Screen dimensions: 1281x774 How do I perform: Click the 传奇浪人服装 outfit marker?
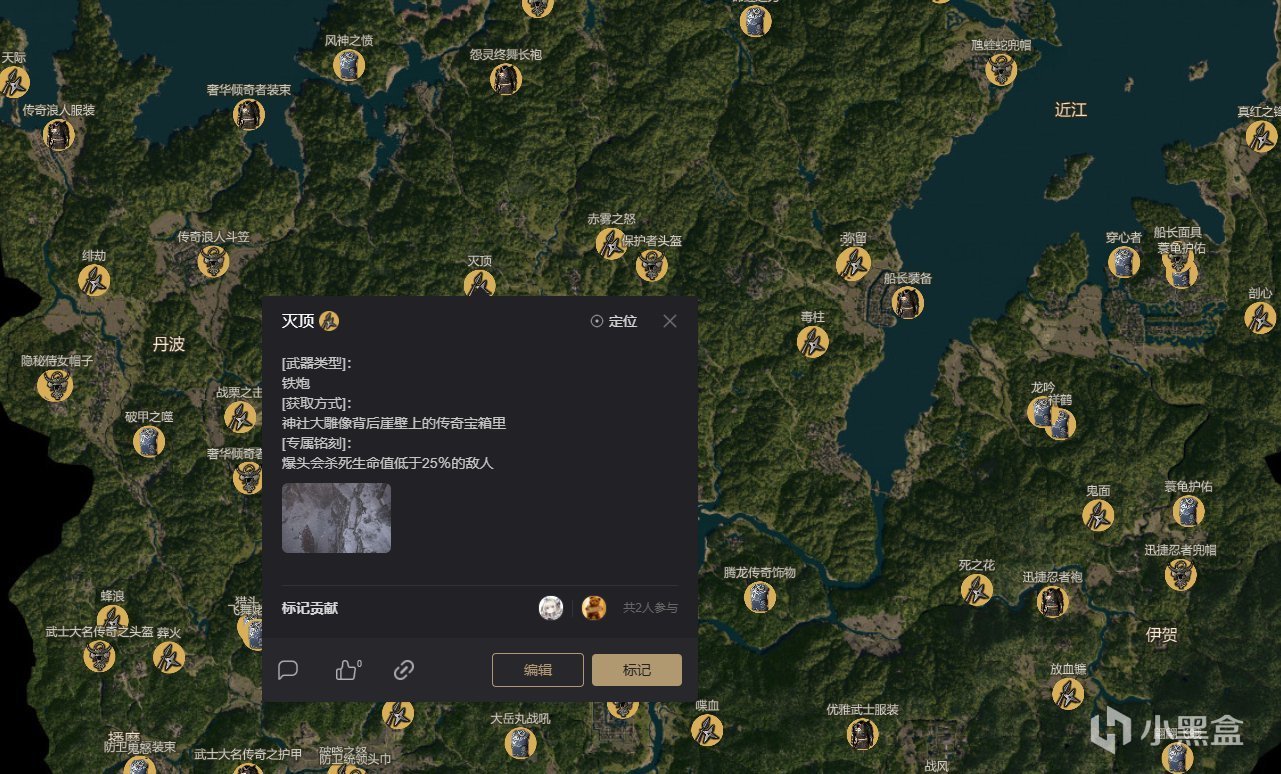click(59, 134)
